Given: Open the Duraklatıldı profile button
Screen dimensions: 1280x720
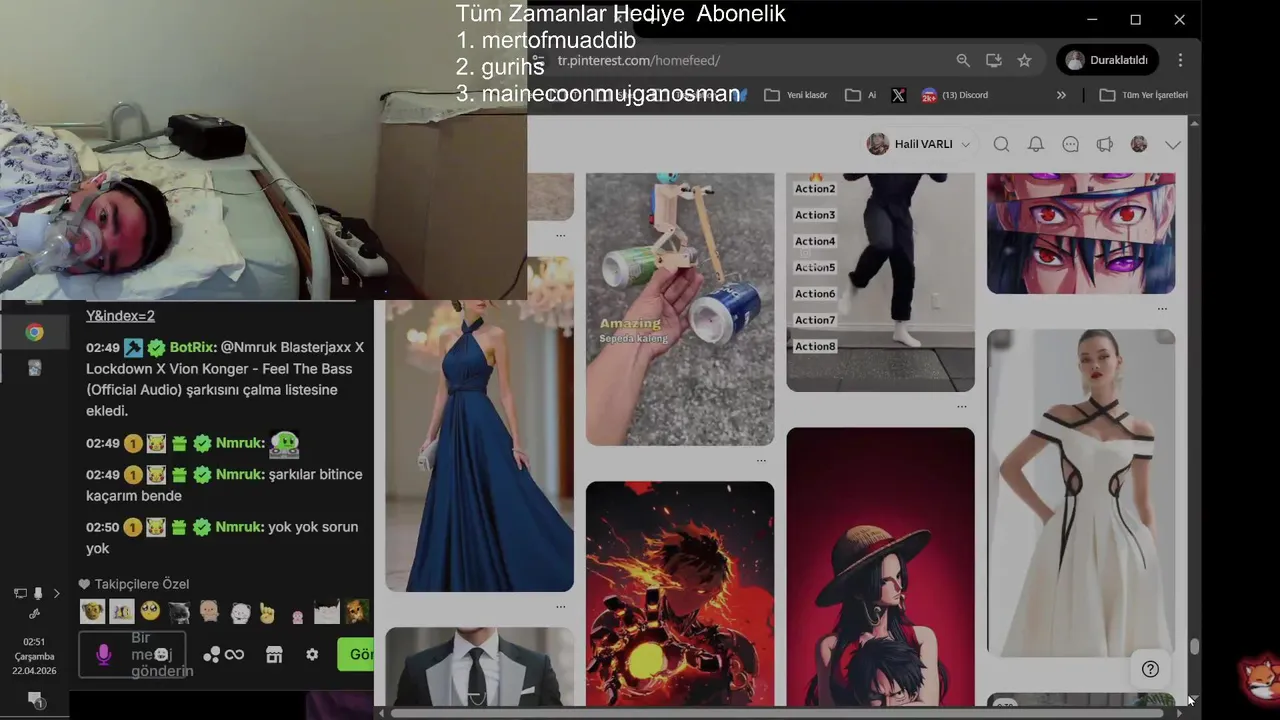Looking at the screenshot, I should 1107,60.
